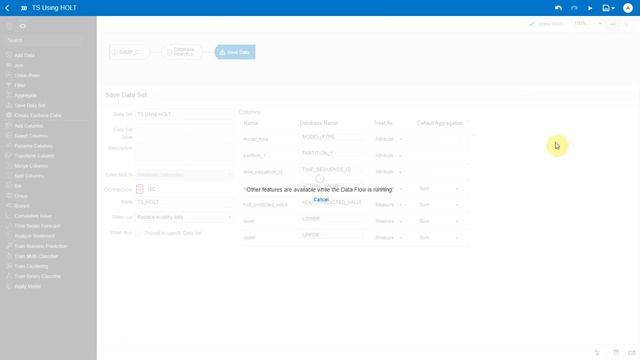Choose the Select Columns step icon
Screen dimensions: 640x360
click(9, 136)
